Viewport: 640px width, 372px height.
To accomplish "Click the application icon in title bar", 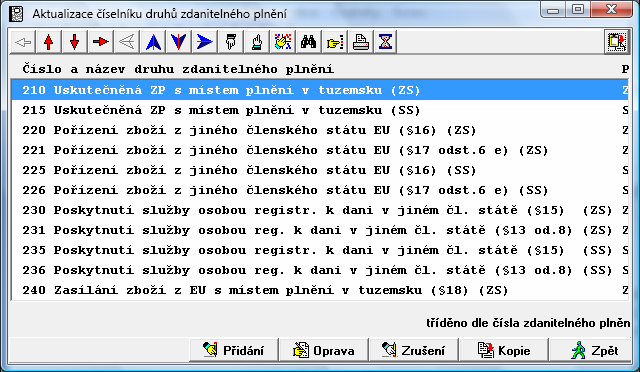I will pyautogui.click(x=17, y=14).
